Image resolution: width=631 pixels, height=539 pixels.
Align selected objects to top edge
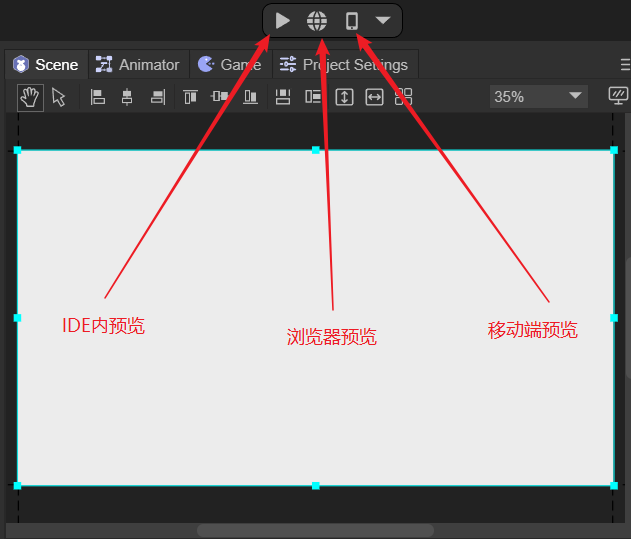click(190, 97)
